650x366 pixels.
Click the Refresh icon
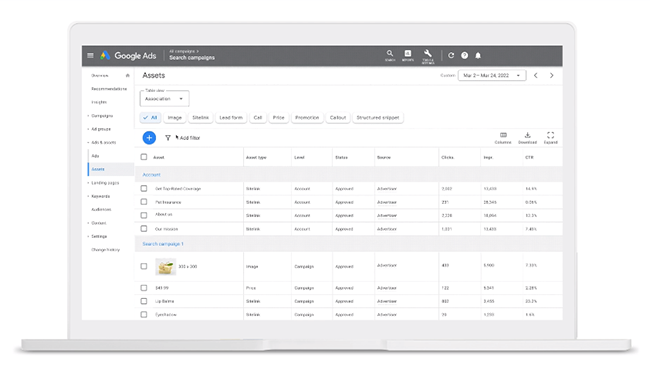451,55
